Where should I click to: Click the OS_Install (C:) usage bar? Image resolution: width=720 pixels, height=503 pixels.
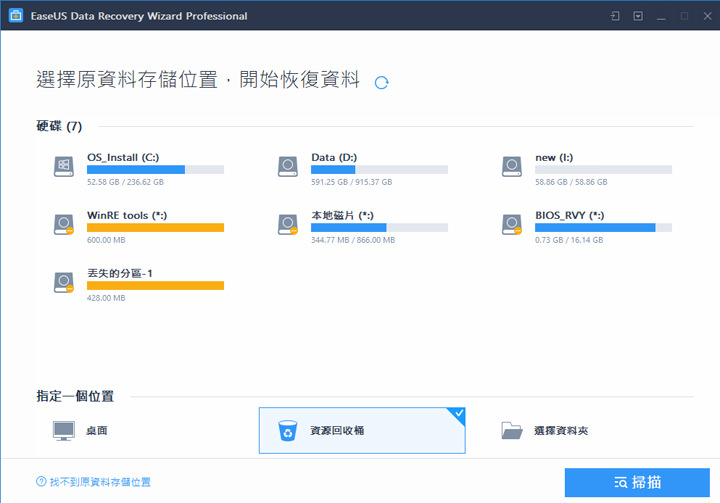(x=155, y=170)
